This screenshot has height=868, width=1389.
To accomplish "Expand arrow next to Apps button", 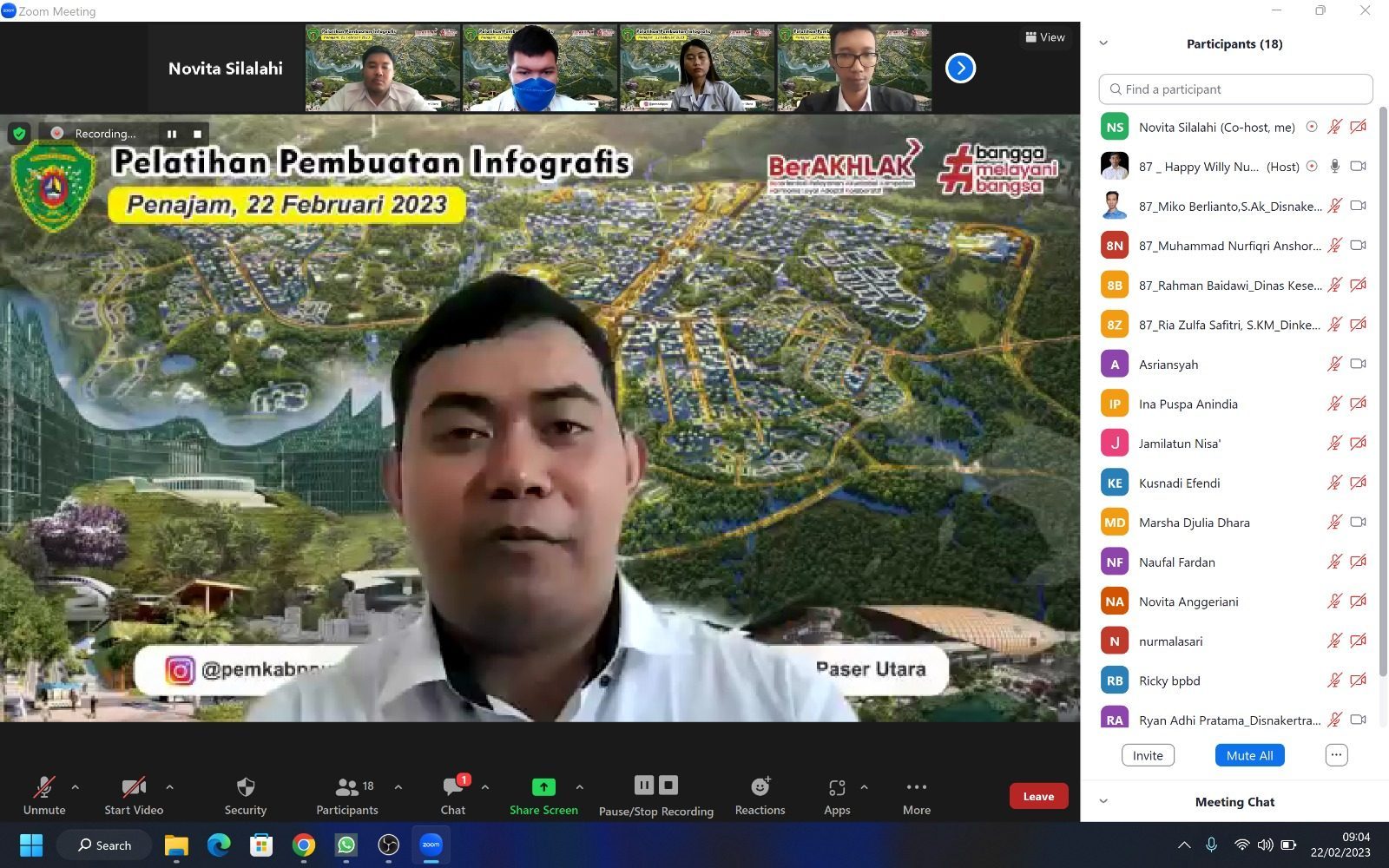I will pyautogui.click(x=864, y=787).
